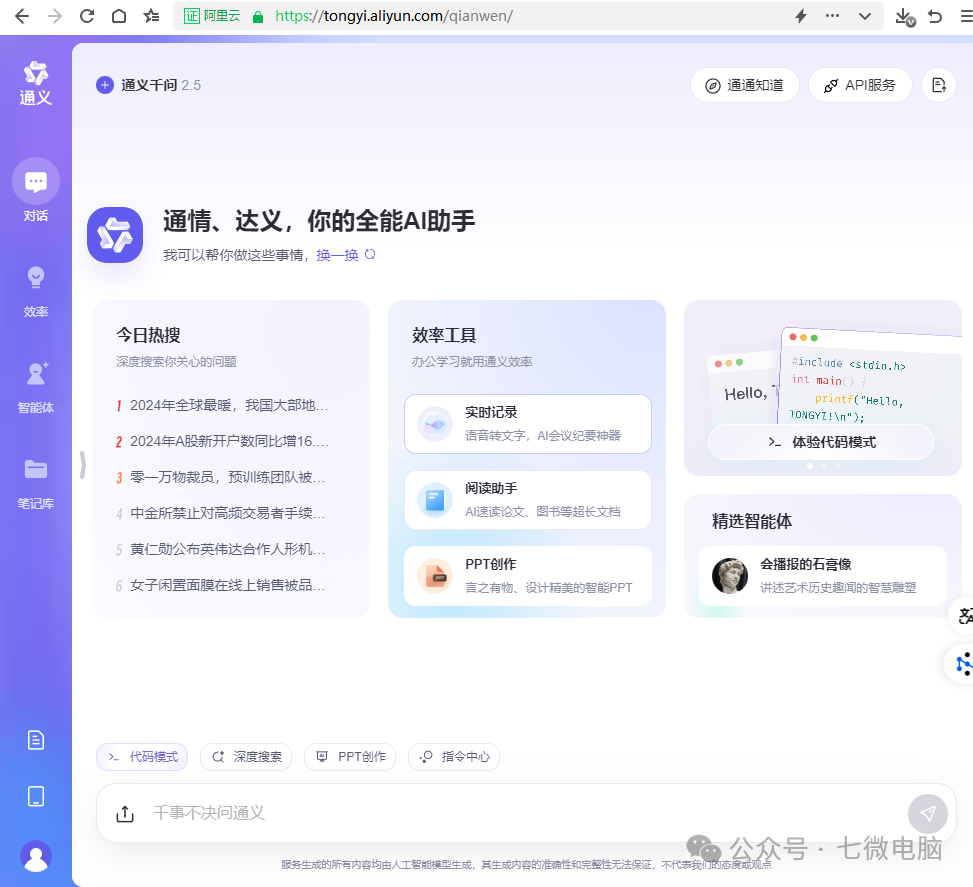
Task: Switch to 通通知道 tab
Action: [744, 85]
